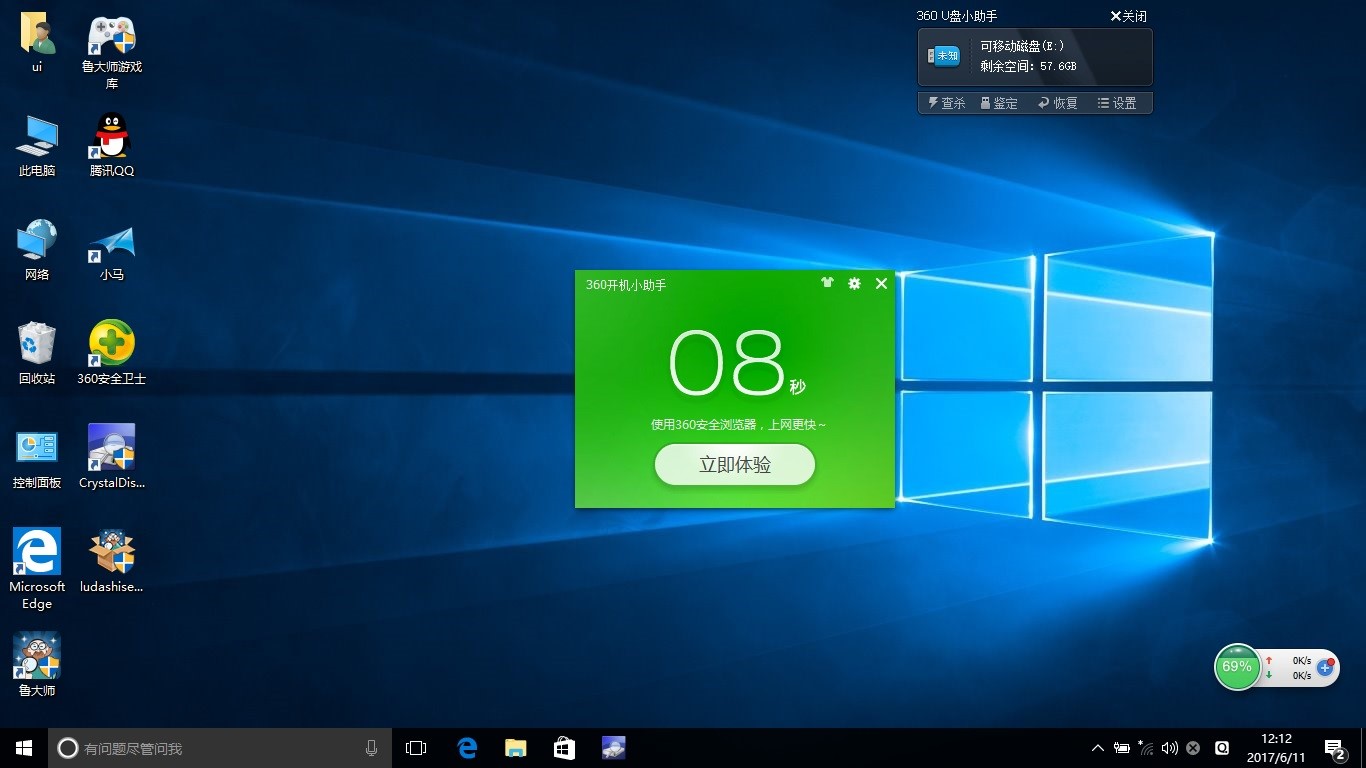The height and width of the screenshot is (768, 1366).
Task: Open settings gear in 360开机小助手
Action: pos(854,284)
